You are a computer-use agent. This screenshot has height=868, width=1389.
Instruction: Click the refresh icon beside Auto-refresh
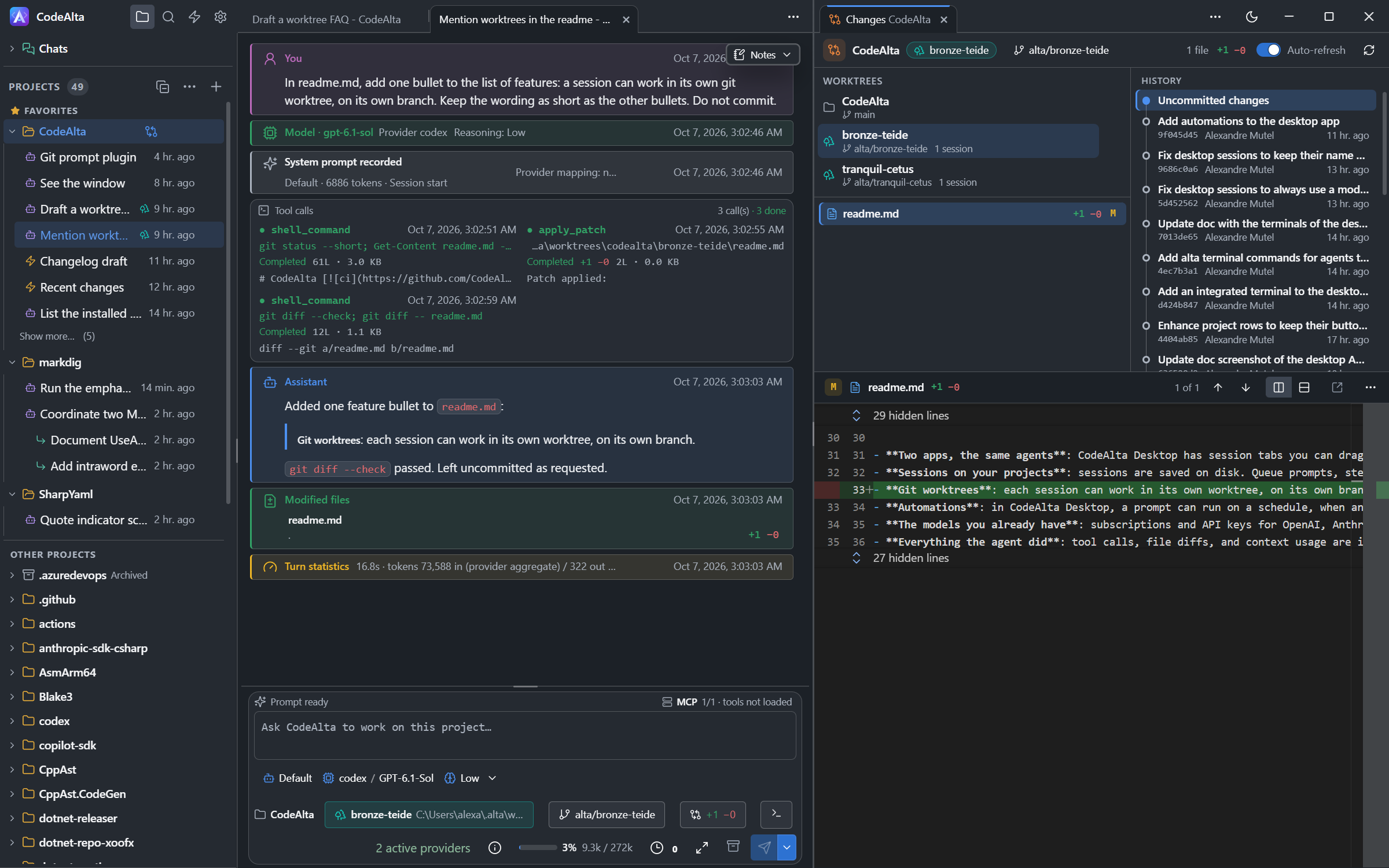click(x=1369, y=50)
